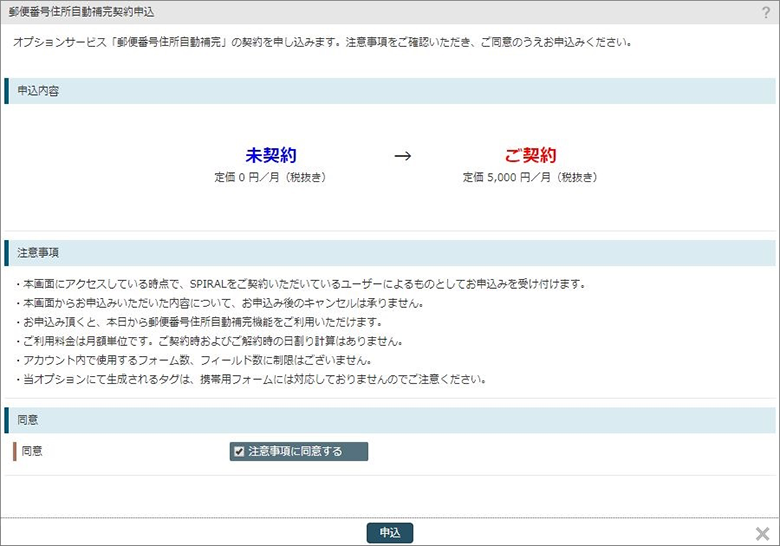
Task: Select the ご契約 status text
Action: click(x=530, y=156)
